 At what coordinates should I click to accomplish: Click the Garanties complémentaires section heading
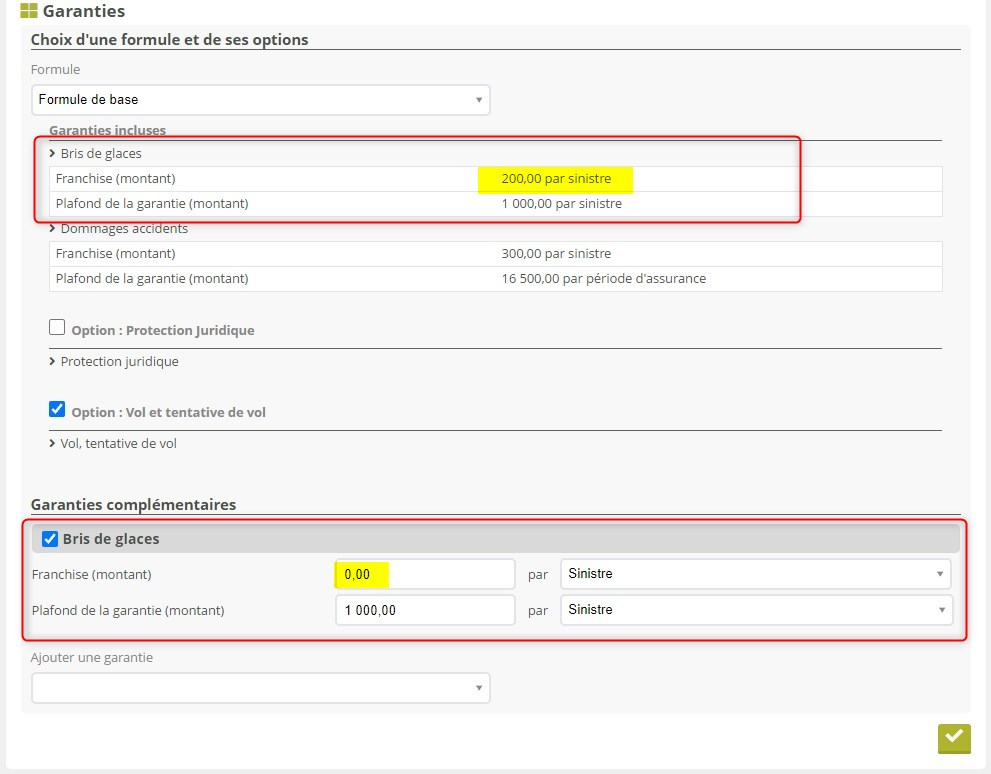[133, 505]
